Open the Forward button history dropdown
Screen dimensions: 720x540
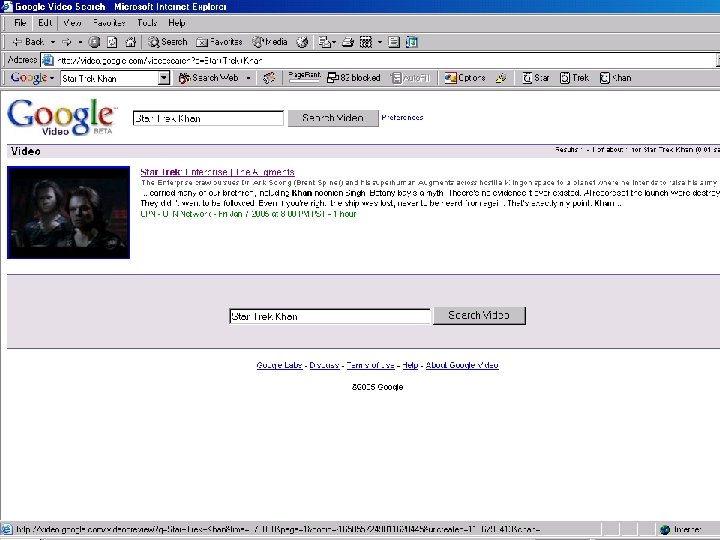tap(80, 42)
